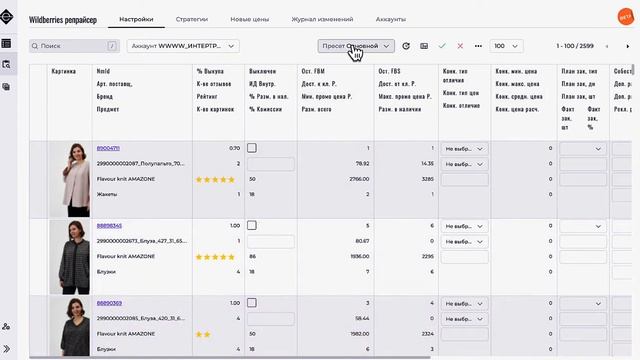Click the ИД Внутр. input in the Блуза_420 row

pyautogui.click(x=271, y=319)
